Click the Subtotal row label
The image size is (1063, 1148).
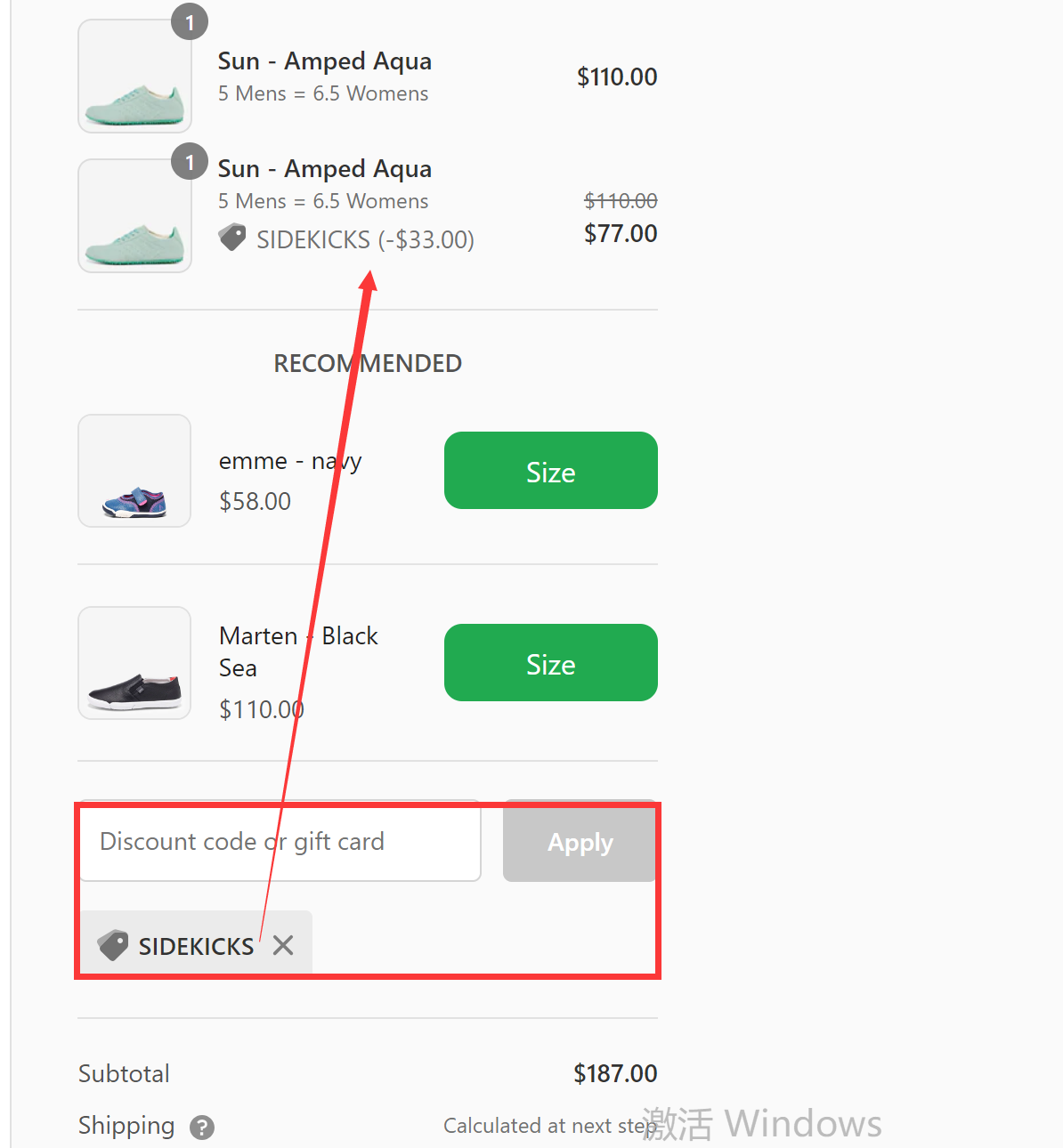[123, 1073]
